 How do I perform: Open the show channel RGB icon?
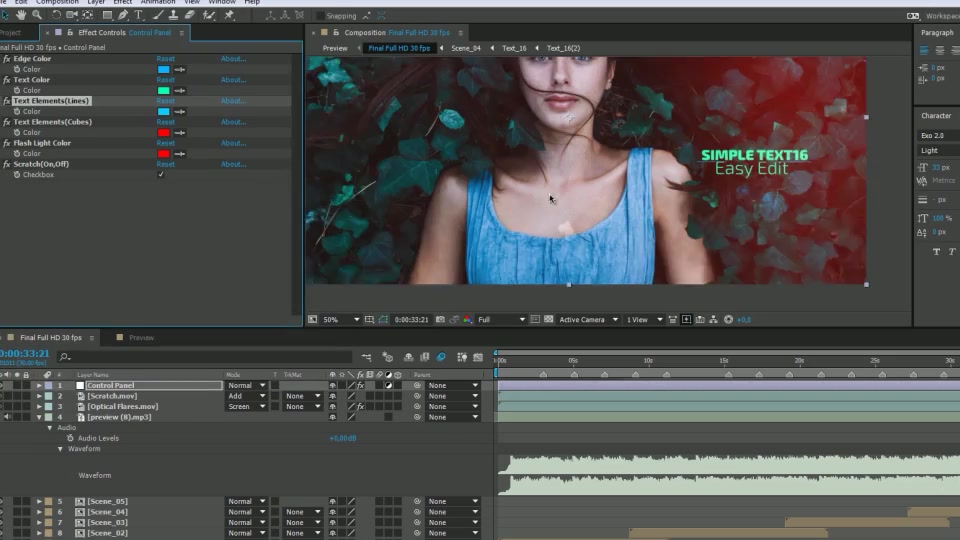[x=467, y=320]
